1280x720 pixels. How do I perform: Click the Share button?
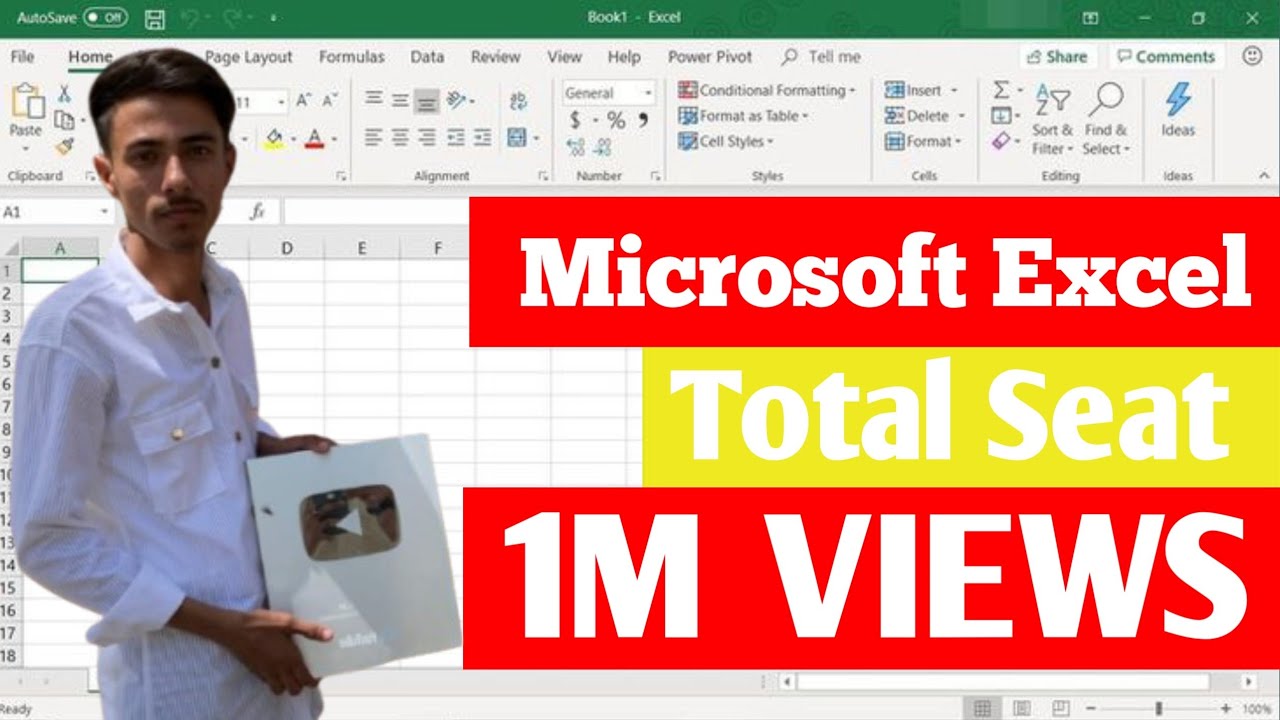click(1057, 57)
